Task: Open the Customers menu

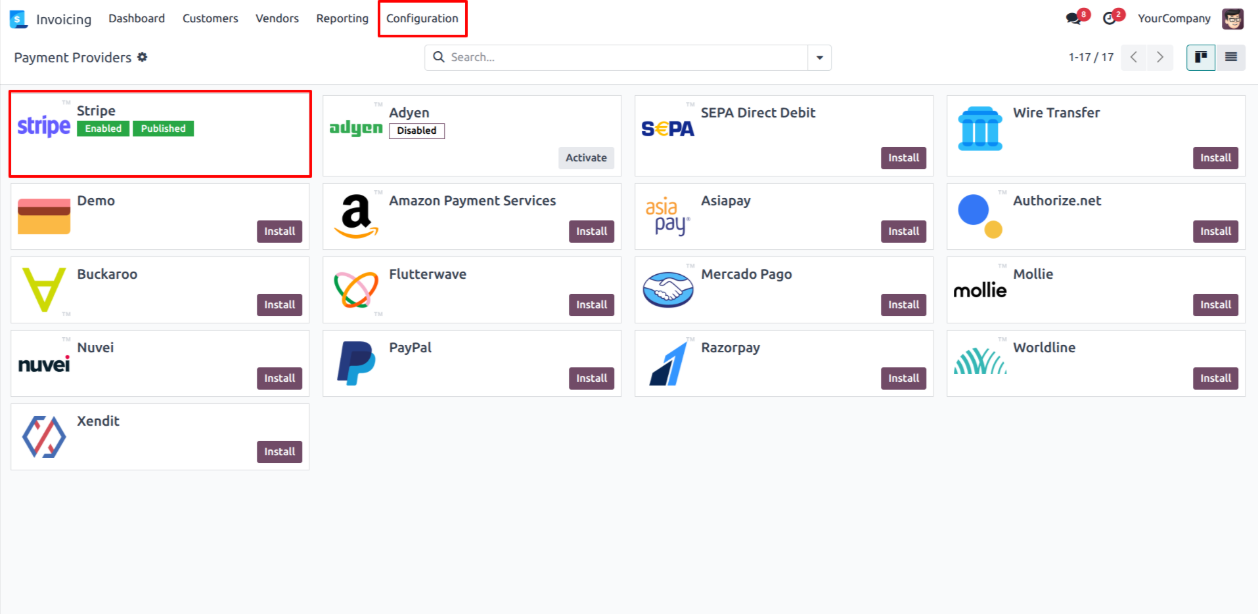Action: click(210, 19)
